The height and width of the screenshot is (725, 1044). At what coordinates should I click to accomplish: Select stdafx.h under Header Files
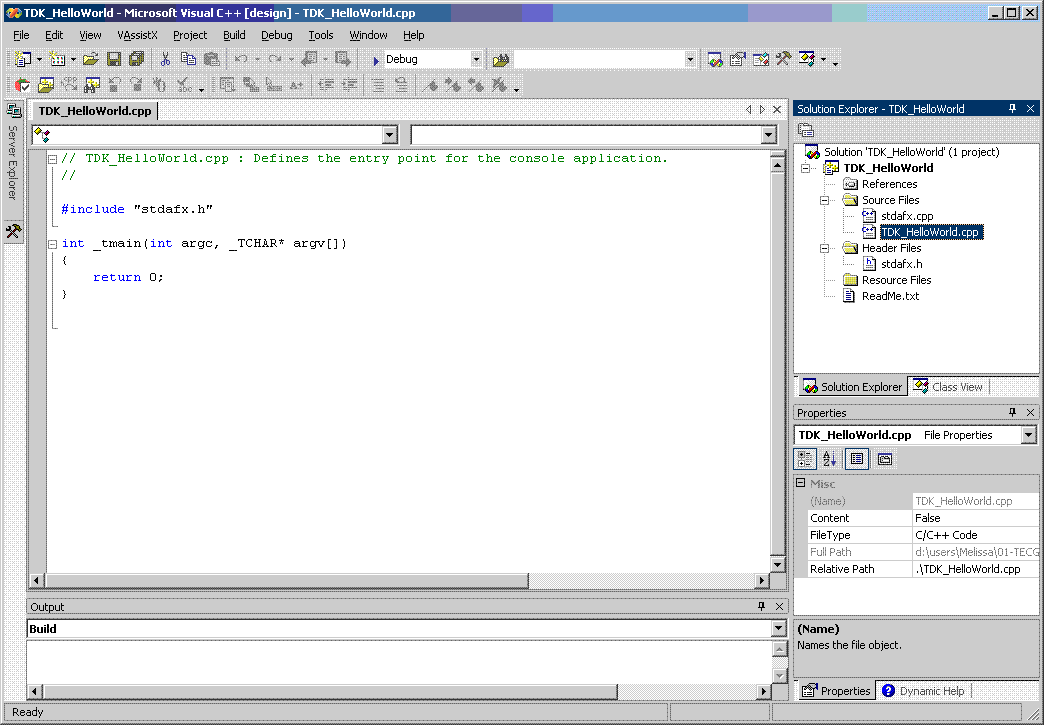coord(902,264)
